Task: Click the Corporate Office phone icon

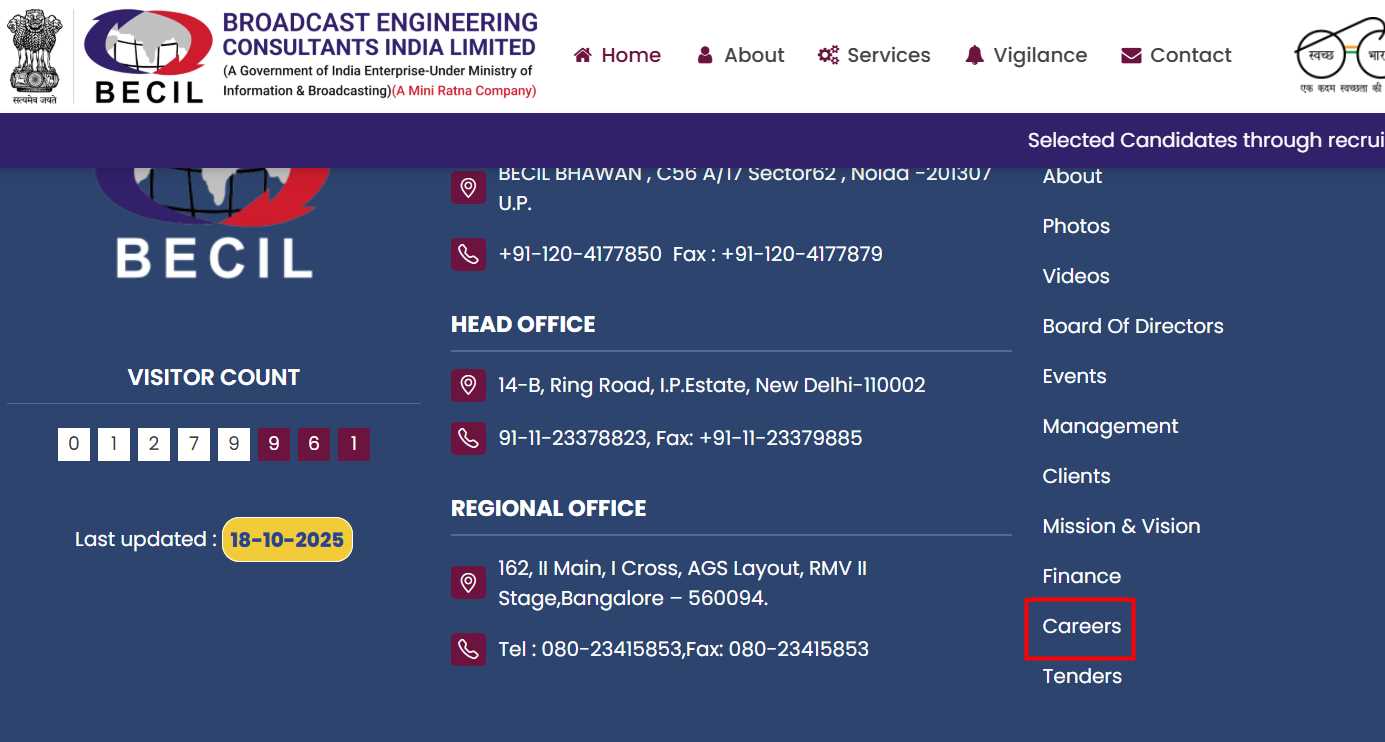Action: [x=468, y=254]
